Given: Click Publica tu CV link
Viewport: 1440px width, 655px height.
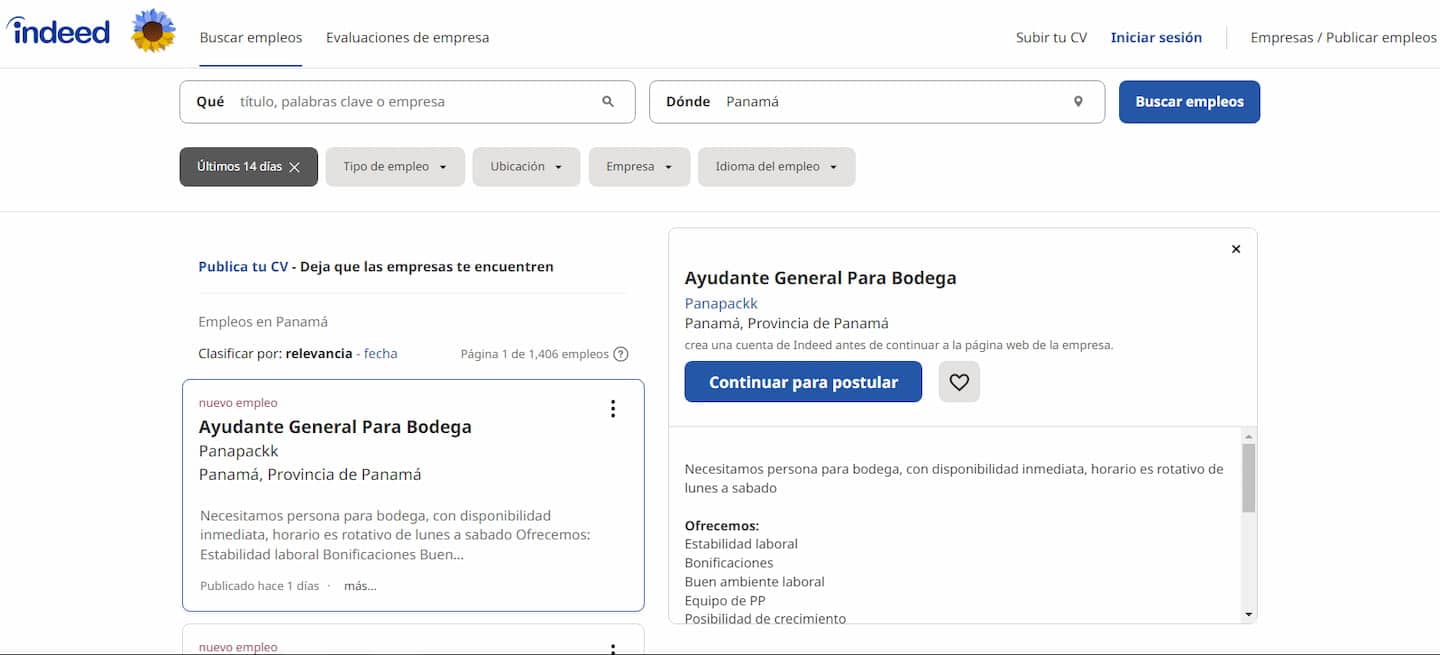Looking at the screenshot, I should coord(243,267).
